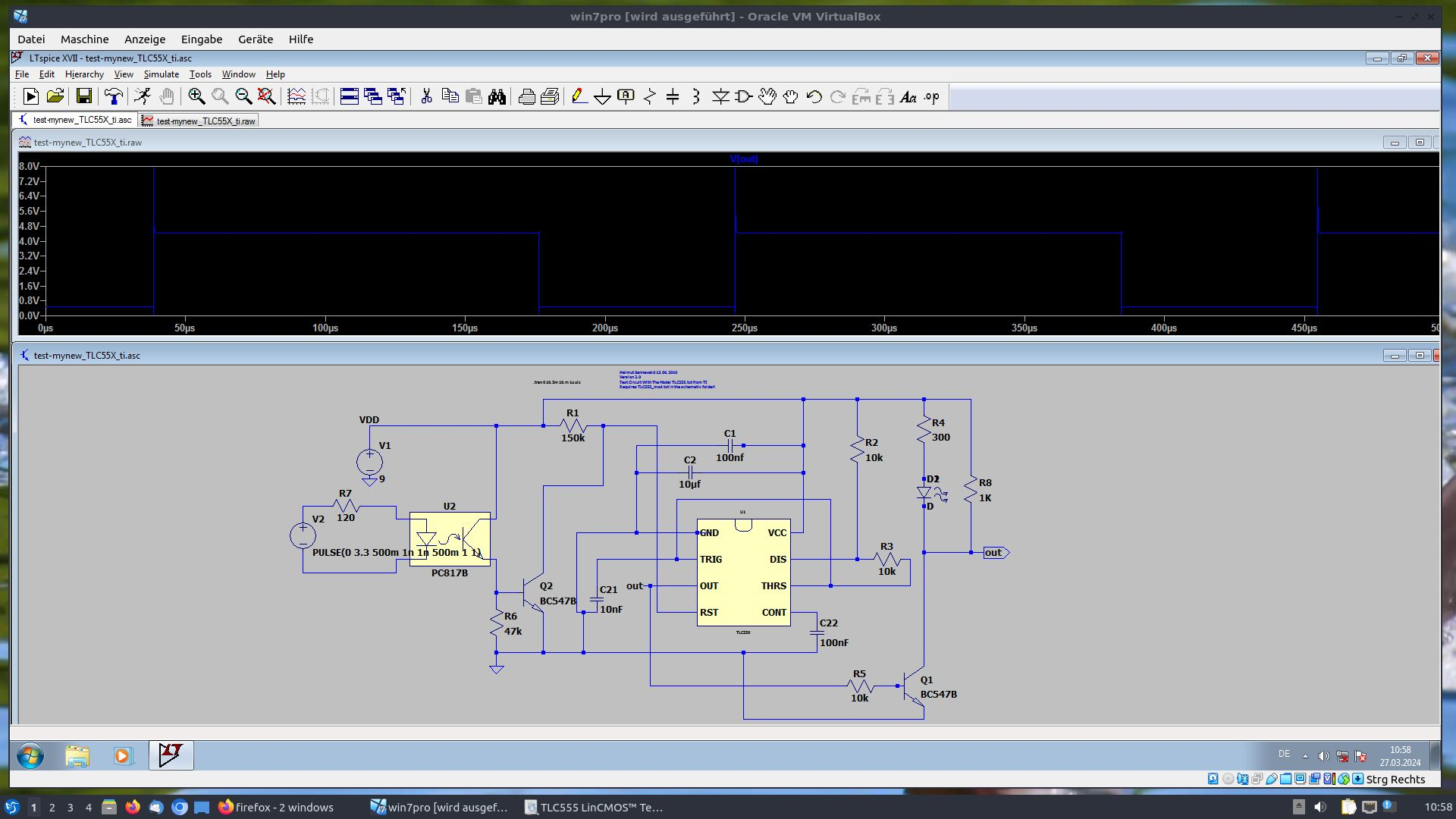Switch to test-mynew_TLC55X_ti.asc tab
1456x819 pixels.
click(76, 120)
